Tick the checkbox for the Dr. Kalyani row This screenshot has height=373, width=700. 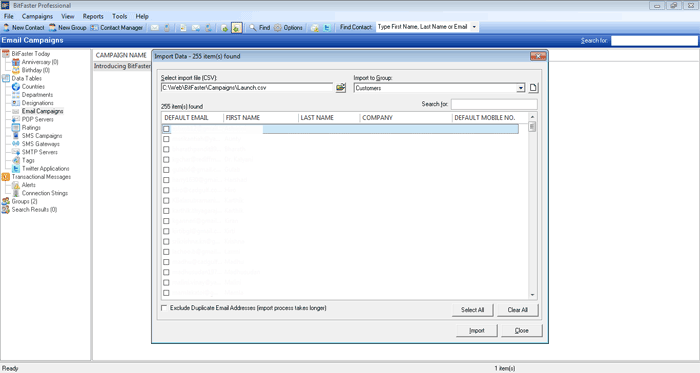point(166,160)
